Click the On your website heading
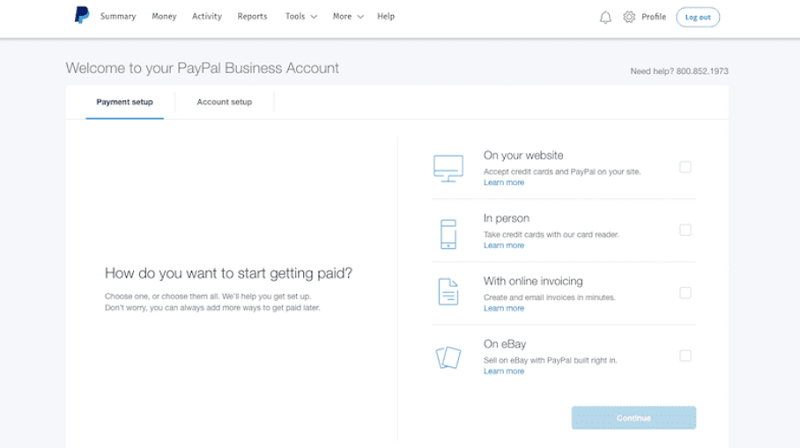 [523, 156]
